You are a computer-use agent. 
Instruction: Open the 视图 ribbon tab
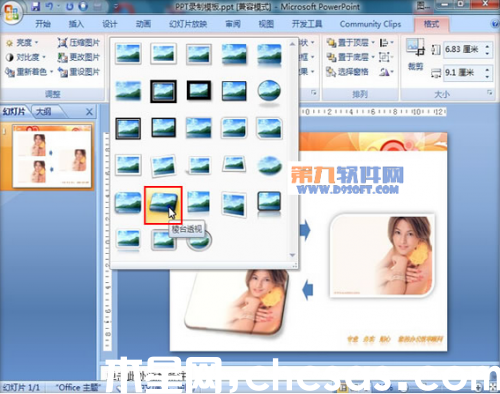pyautogui.click(x=266, y=24)
